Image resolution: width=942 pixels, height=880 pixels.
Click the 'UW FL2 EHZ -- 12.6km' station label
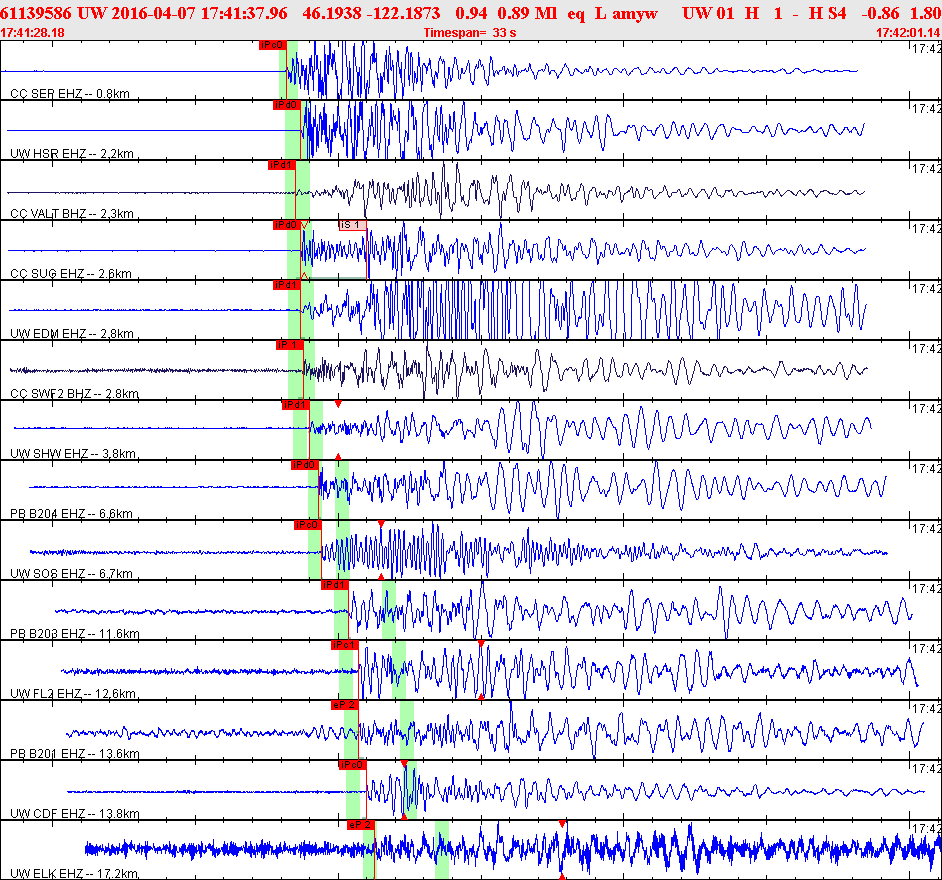point(73,694)
